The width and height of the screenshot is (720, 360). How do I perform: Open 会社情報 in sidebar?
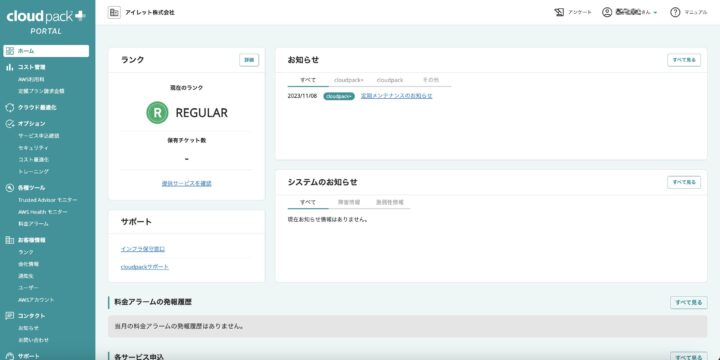[28, 264]
